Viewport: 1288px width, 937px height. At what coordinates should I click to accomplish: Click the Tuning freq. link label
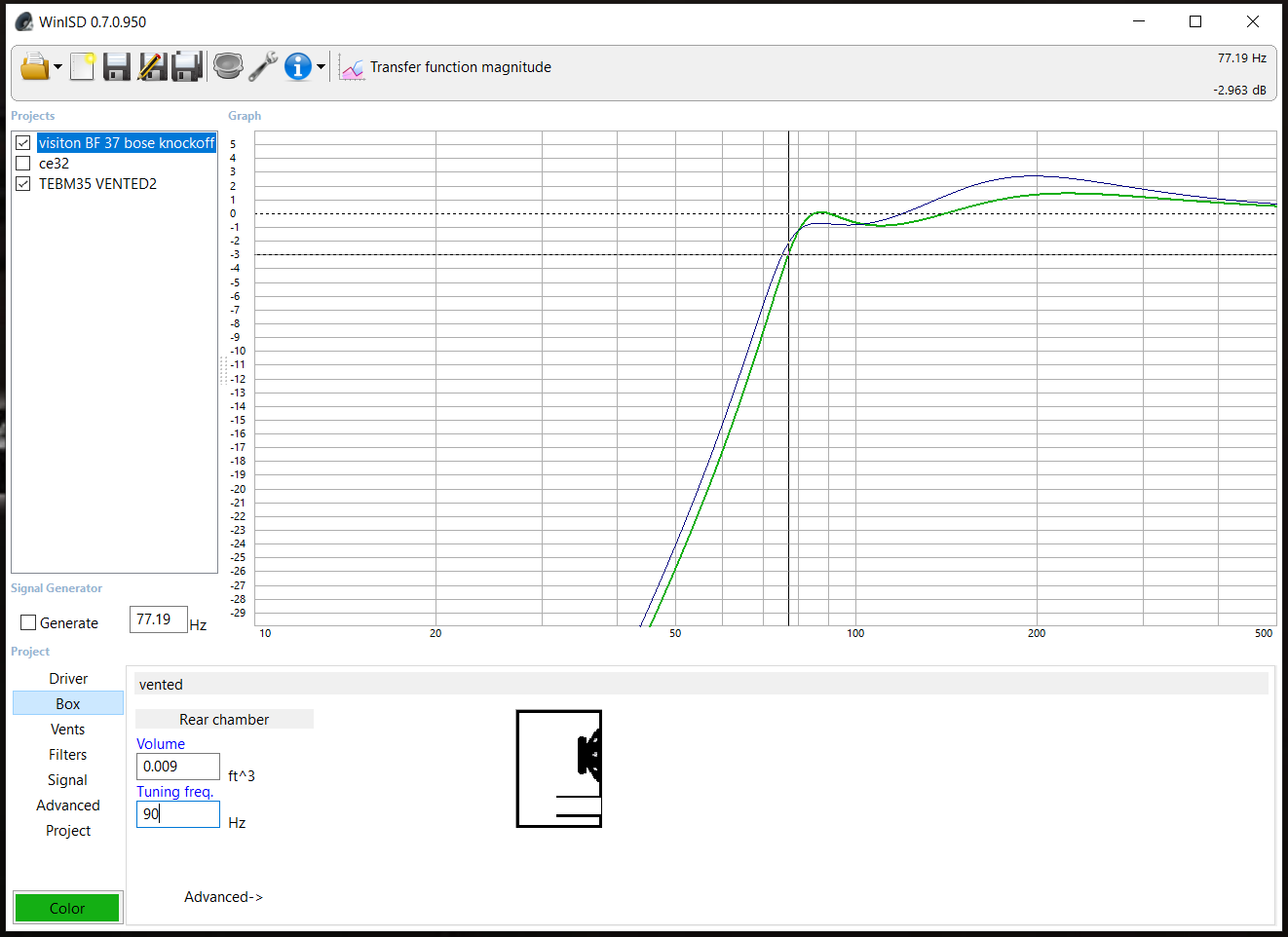click(174, 792)
